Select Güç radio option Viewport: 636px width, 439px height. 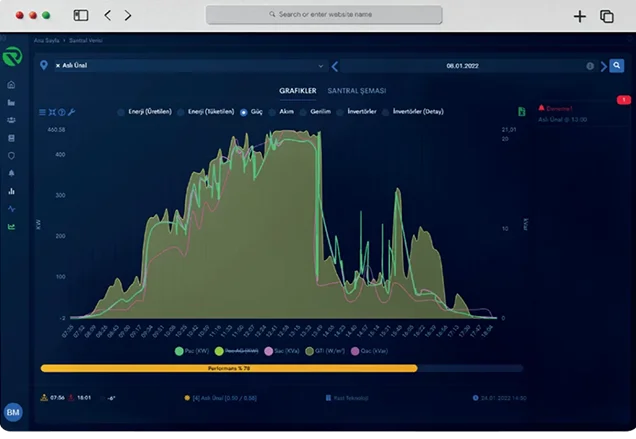click(243, 112)
